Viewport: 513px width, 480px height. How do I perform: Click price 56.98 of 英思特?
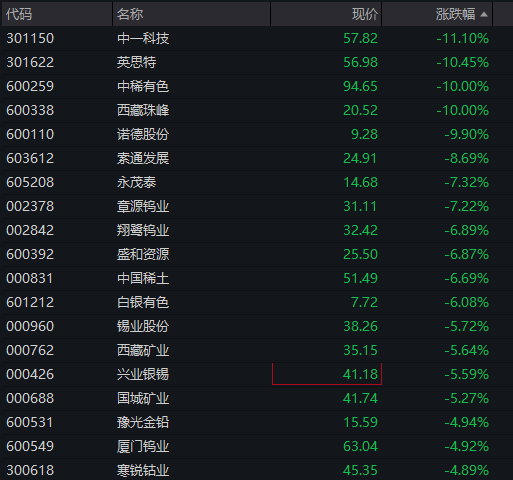click(x=360, y=62)
